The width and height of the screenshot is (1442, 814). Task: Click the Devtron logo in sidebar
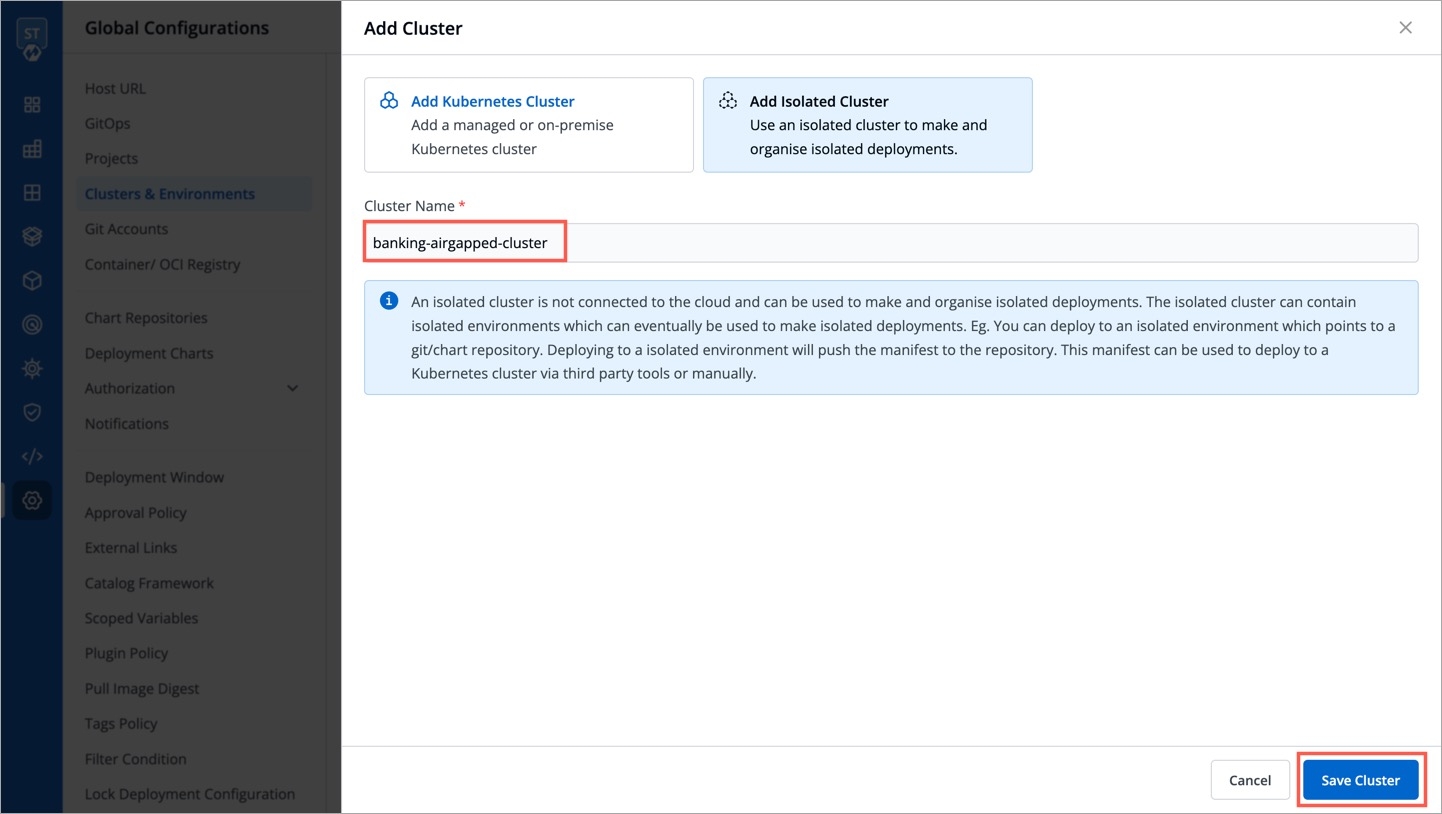click(x=32, y=40)
